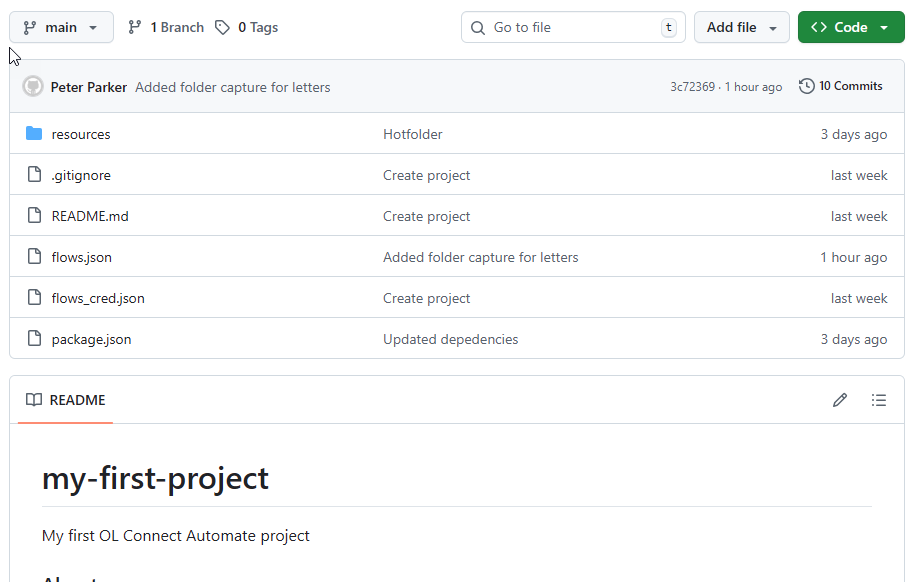Expand the Add file dropdown
Image resolution: width=913 pixels, height=582 pixels.
(741, 27)
